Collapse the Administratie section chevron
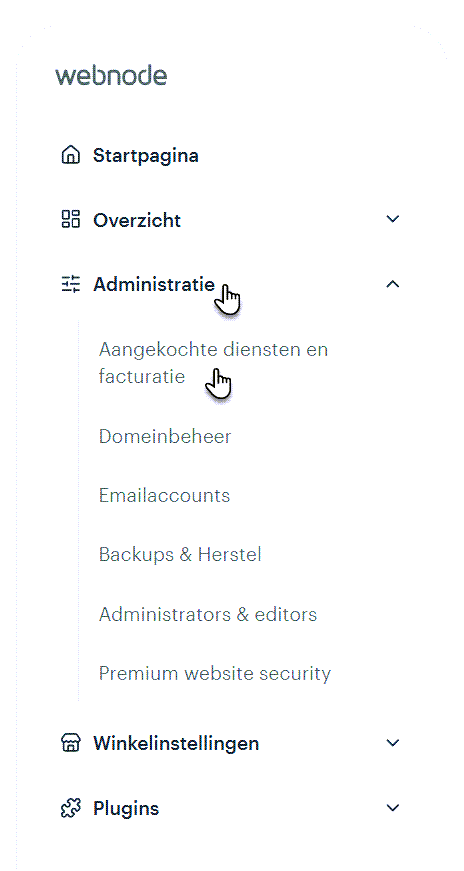 (x=393, y=284)
